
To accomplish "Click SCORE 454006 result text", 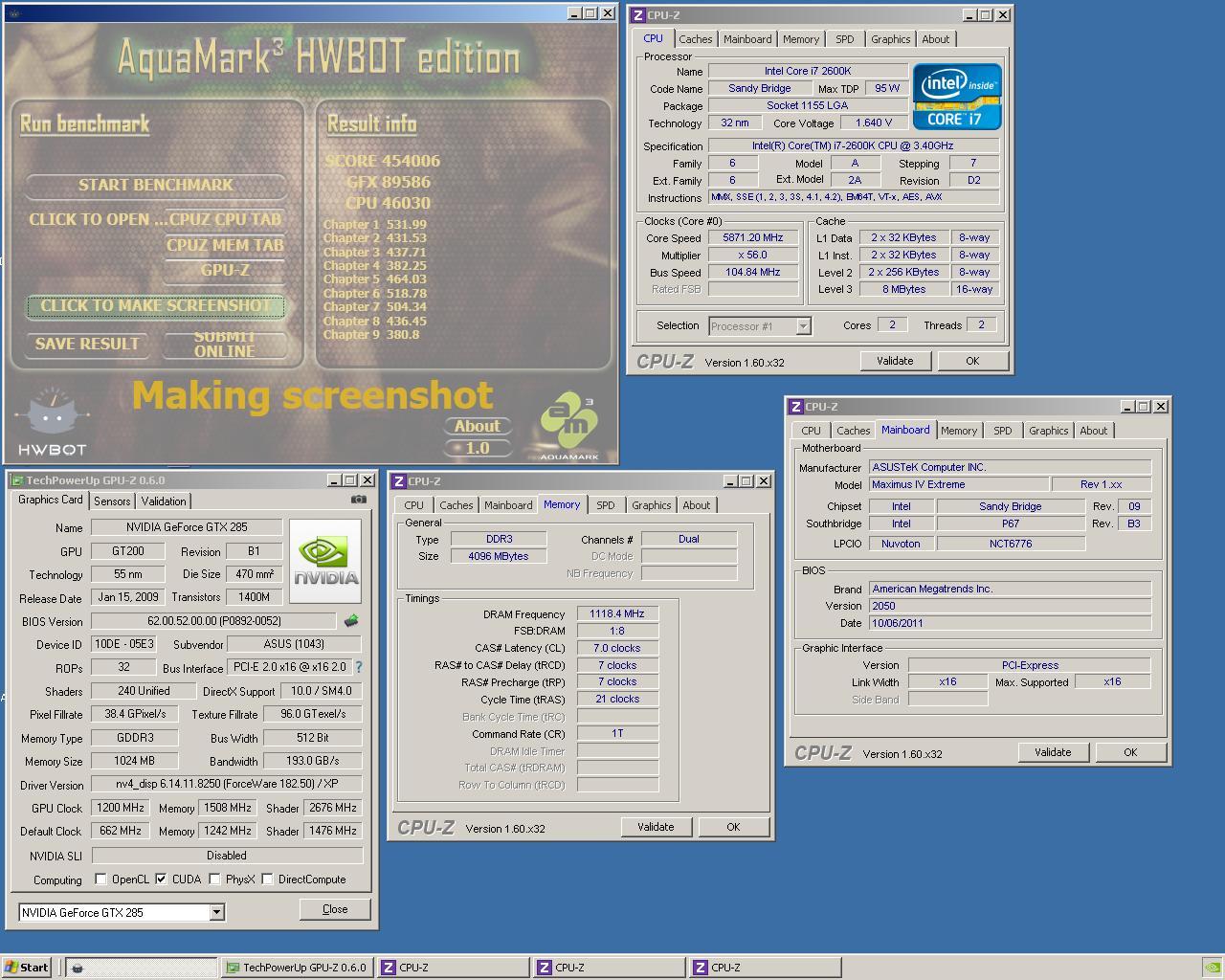I will tap(383, 161).
